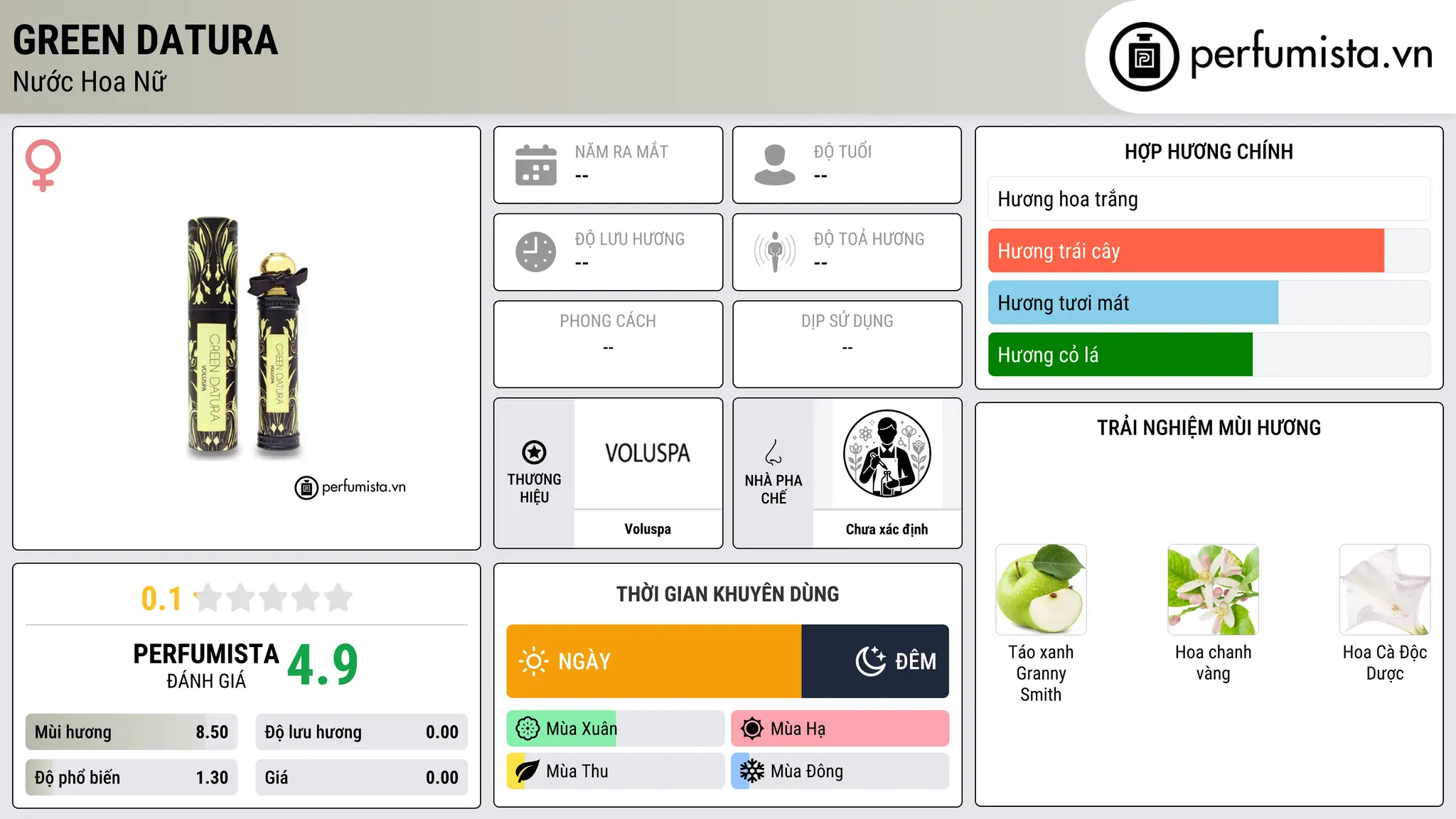The image size is (1456, 819).
Task: Click the Hương hoa trắng accord bar
Action: coord(1209,199)
